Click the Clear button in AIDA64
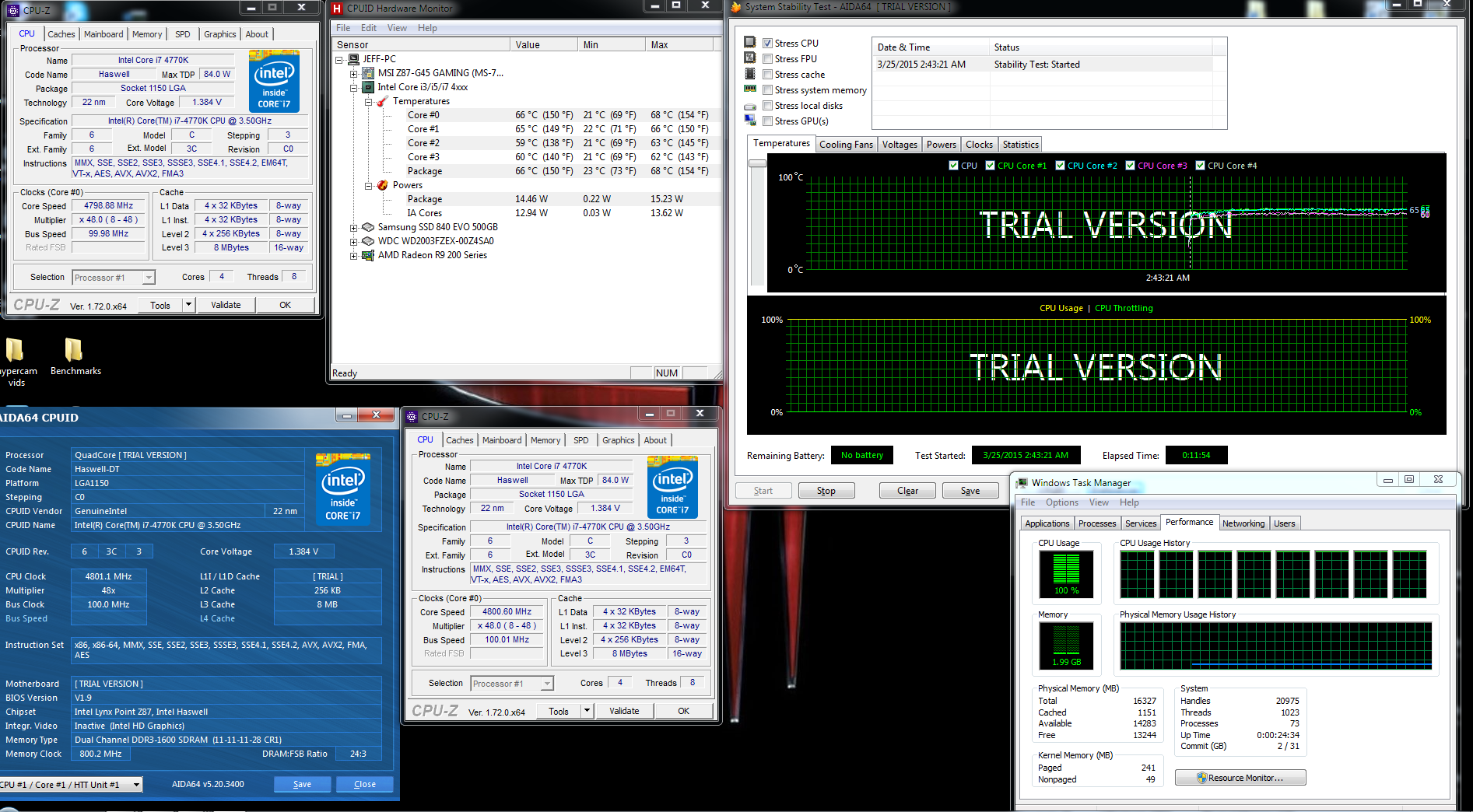This screenshot has width=1473, height=812. [x=907, y=491]
